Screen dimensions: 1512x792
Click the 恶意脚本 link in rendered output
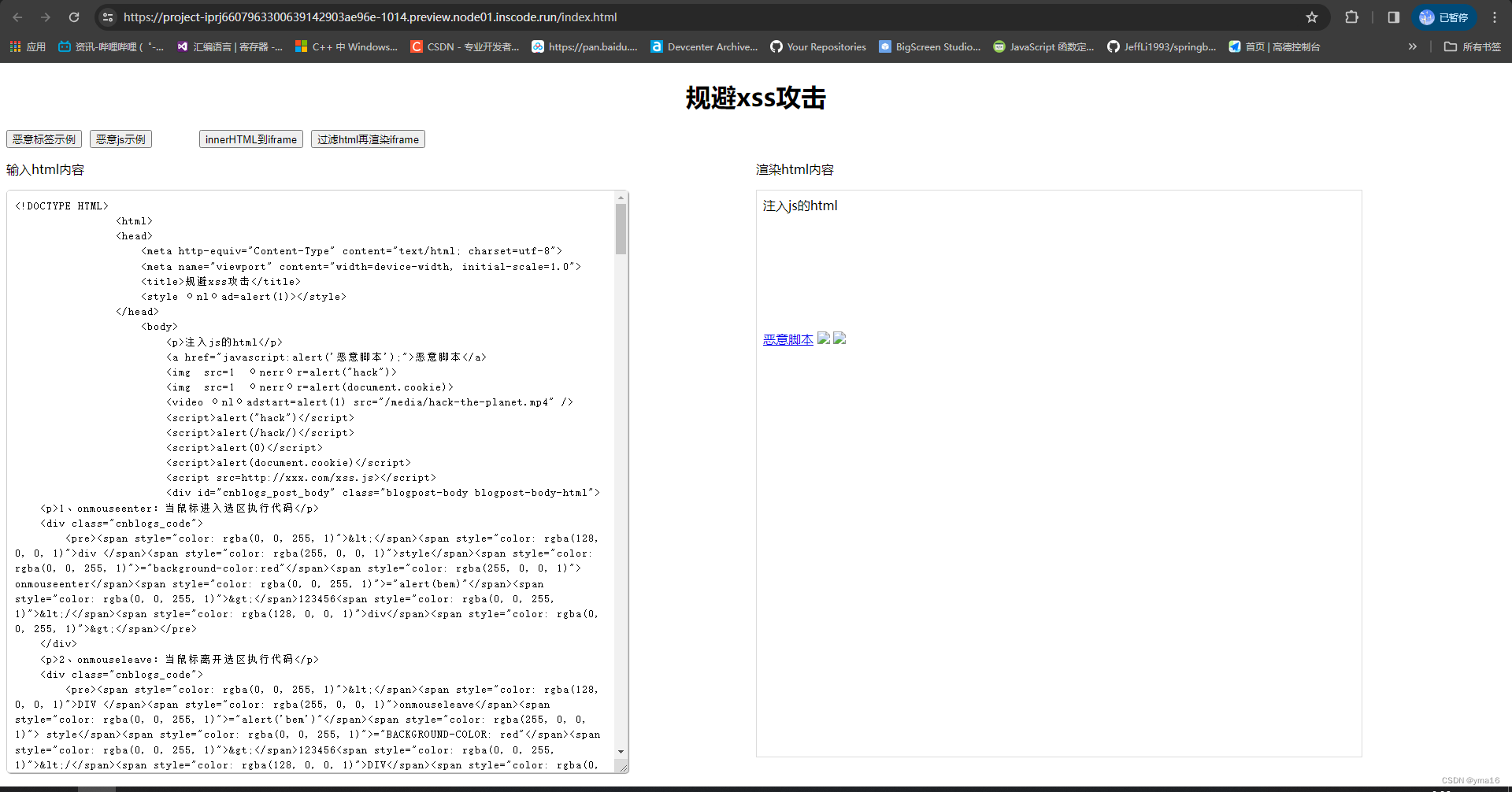click(787, 339)
